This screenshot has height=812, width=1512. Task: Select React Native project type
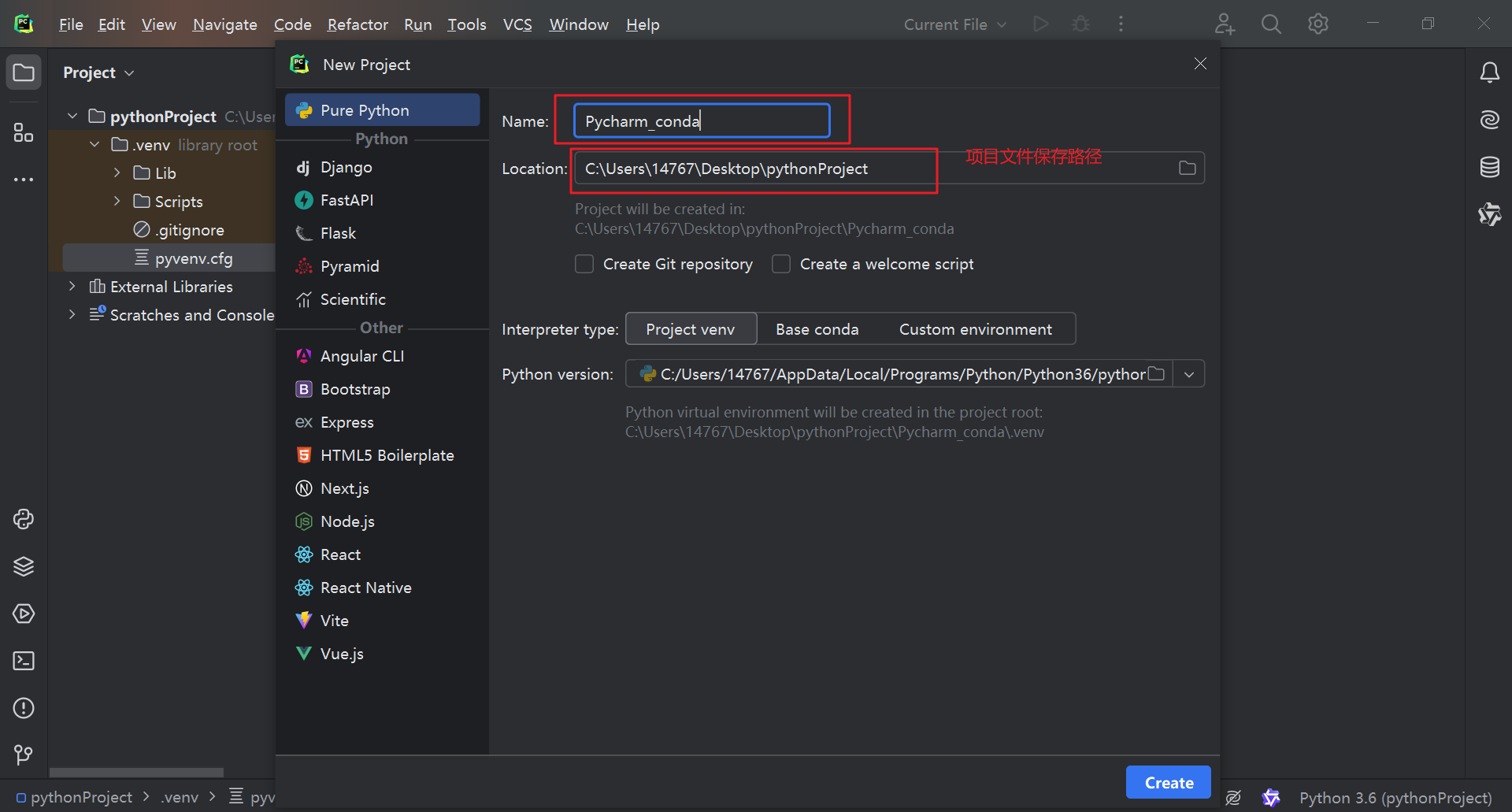click(382, 588)
